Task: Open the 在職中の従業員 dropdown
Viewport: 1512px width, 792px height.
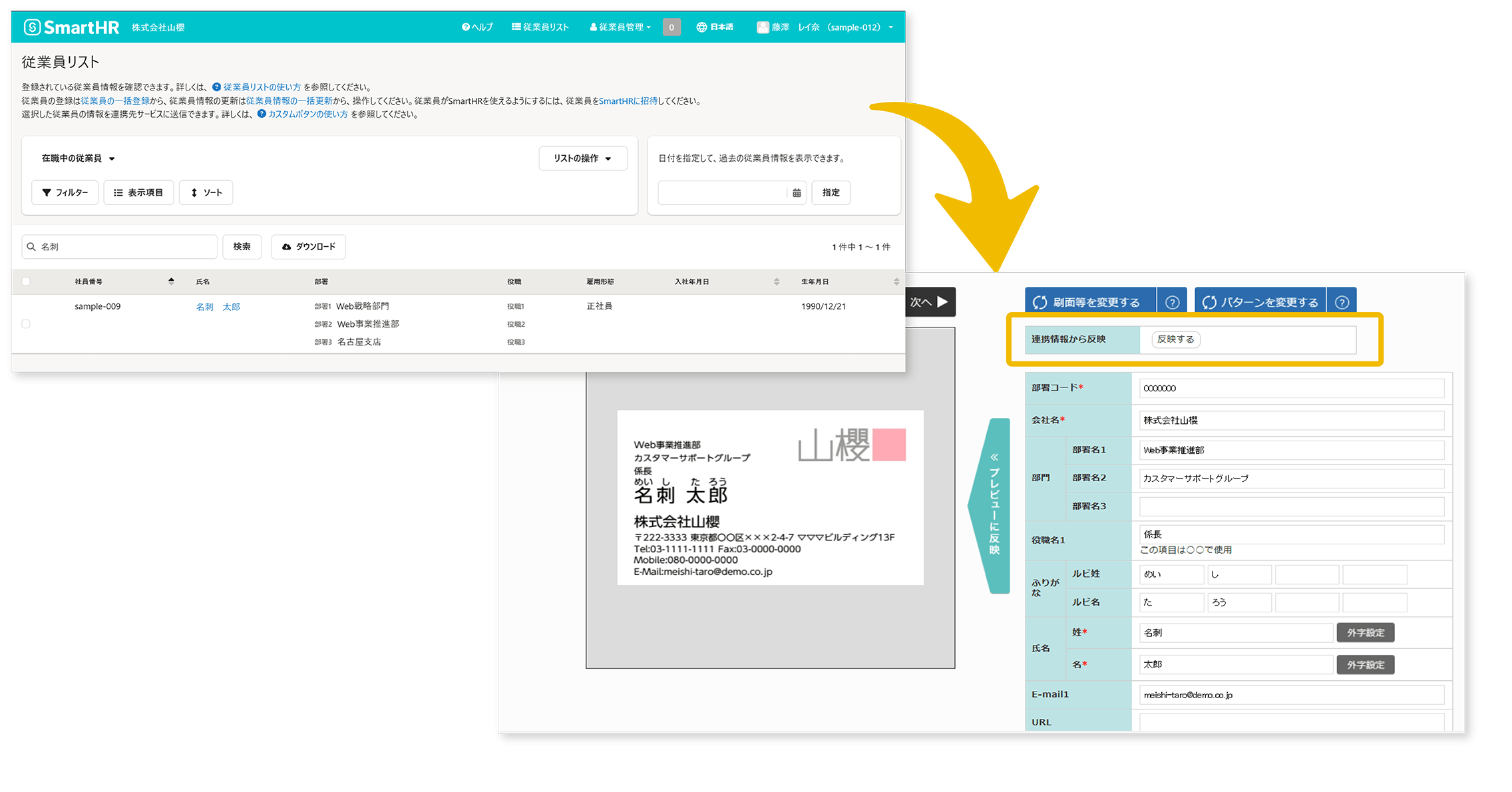Action: [78, 158]
